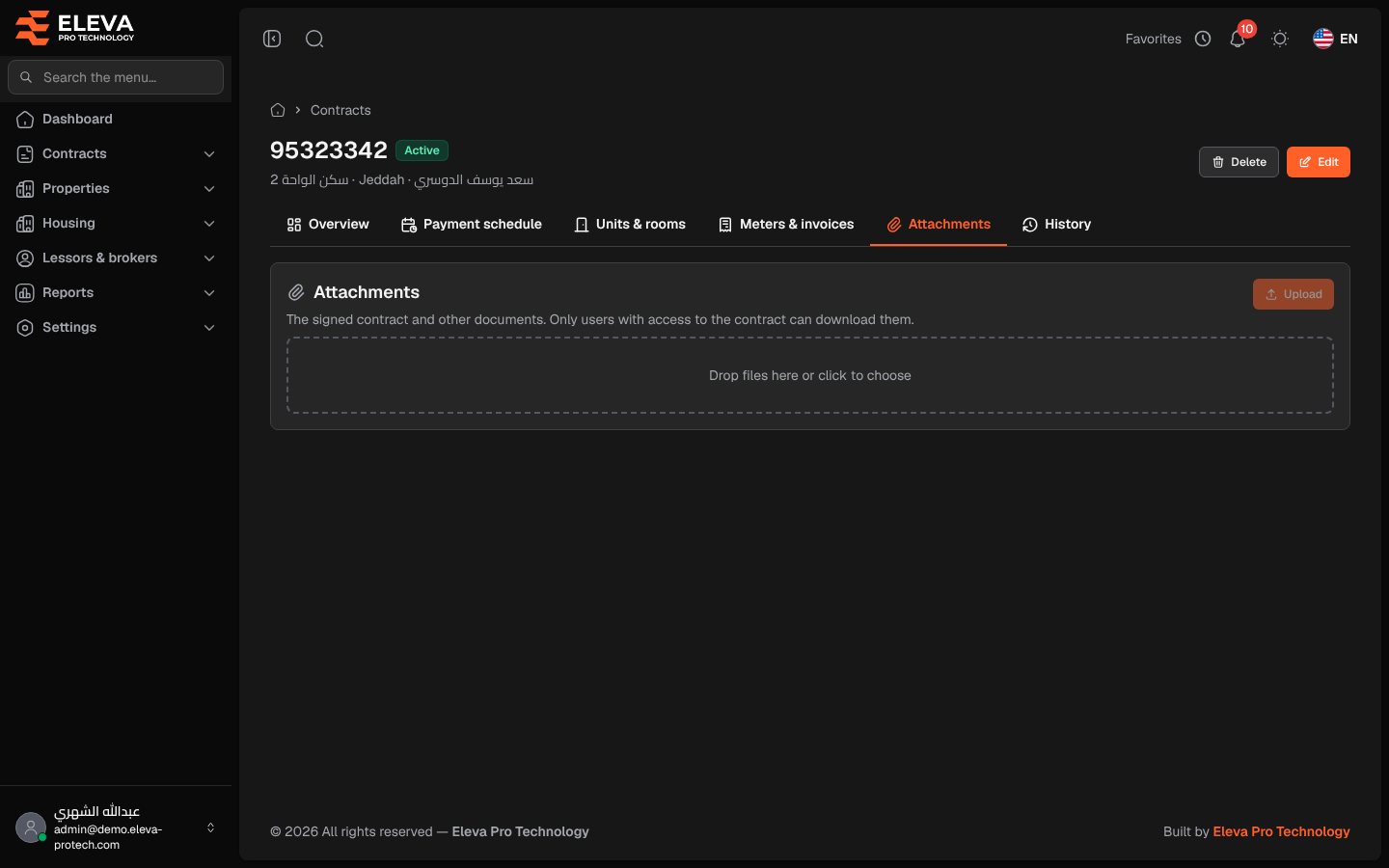Image resolution: width=1389 pixels, height=868 pixels.
Task: Click the Properties building icon in sidebar
Action: (25, 189)
